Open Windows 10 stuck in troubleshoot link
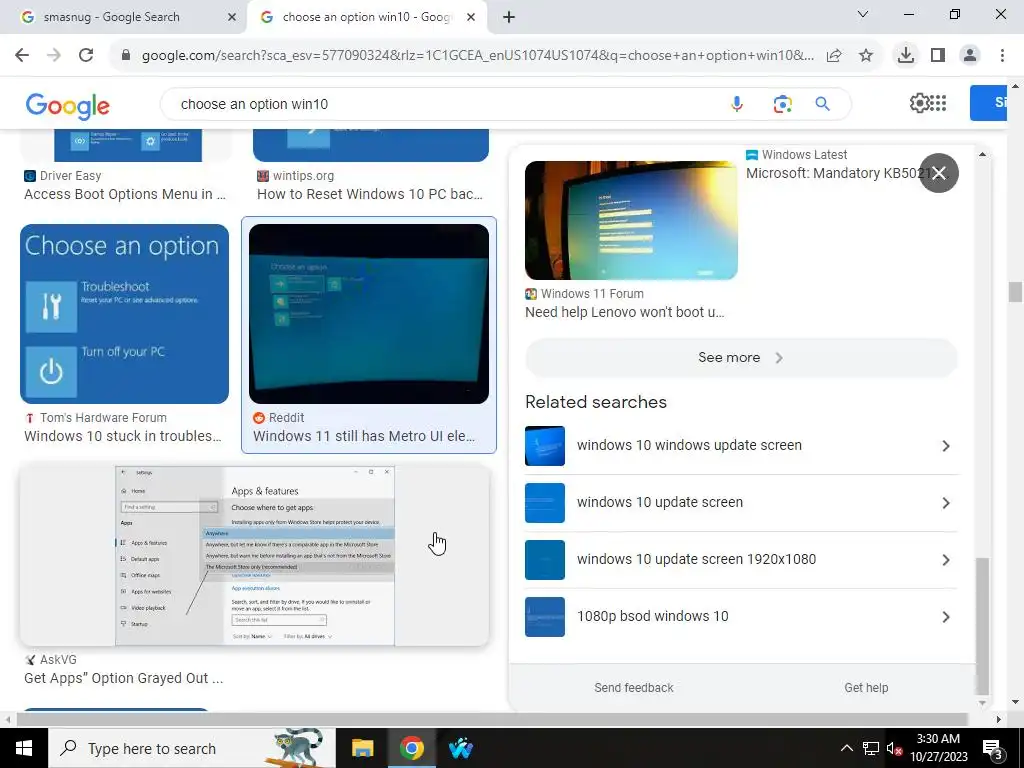The image size is (1024, 768). click(x=123, y=436)
